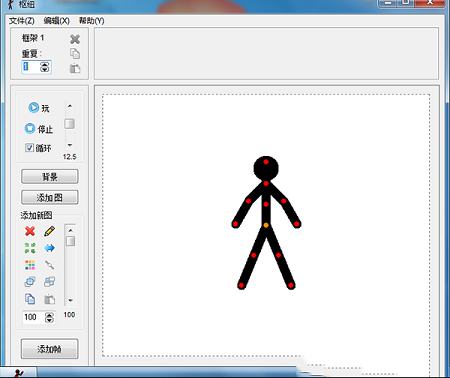Open the 编辑(X) menu
This screenshot has width=450, height=378.
(x=57, y=21)
